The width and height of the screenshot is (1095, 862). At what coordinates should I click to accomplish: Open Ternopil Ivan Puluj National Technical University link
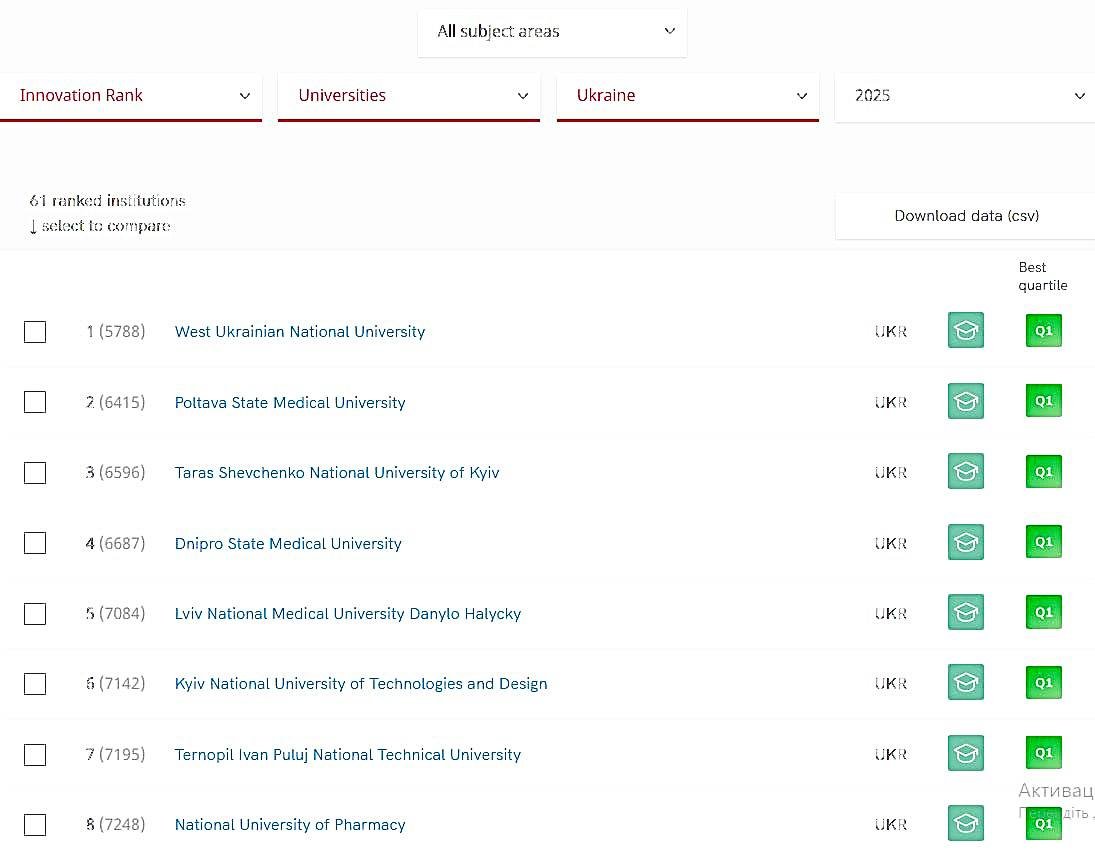coord(348,755)
